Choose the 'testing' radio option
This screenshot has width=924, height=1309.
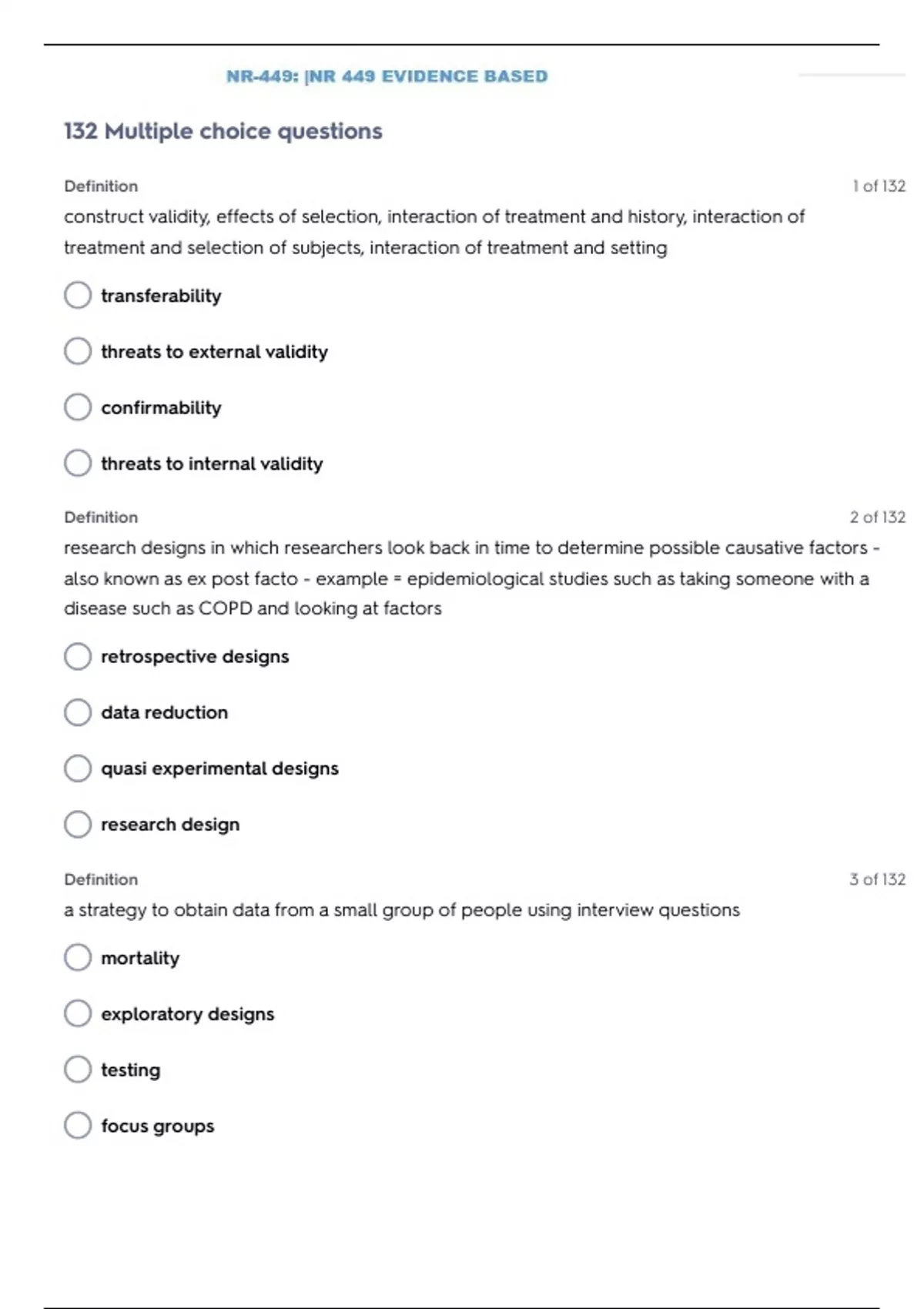[78, 1070]
